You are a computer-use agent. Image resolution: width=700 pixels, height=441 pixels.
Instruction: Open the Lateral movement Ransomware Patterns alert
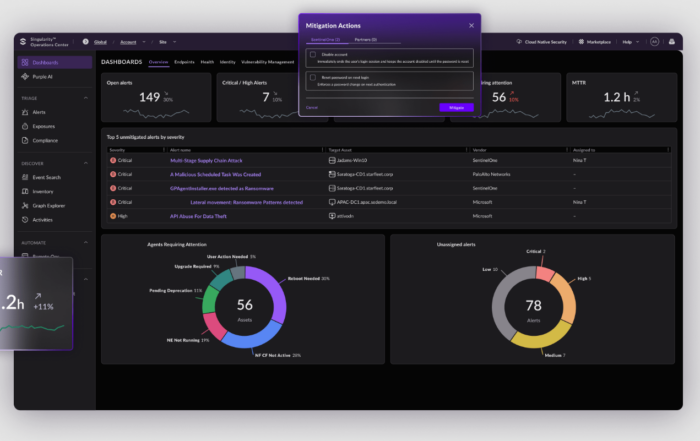coord(246,202)
